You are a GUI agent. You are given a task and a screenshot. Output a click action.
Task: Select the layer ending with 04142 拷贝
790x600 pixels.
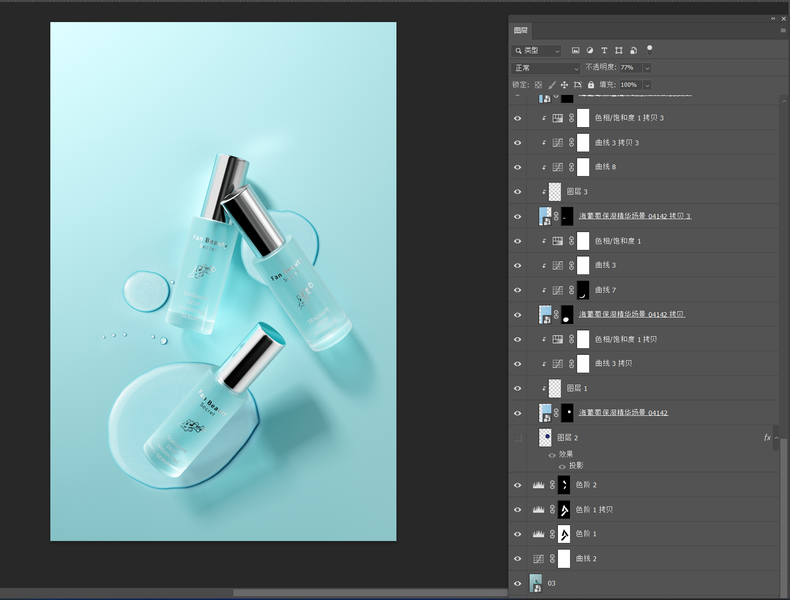[x=631, y=314]
